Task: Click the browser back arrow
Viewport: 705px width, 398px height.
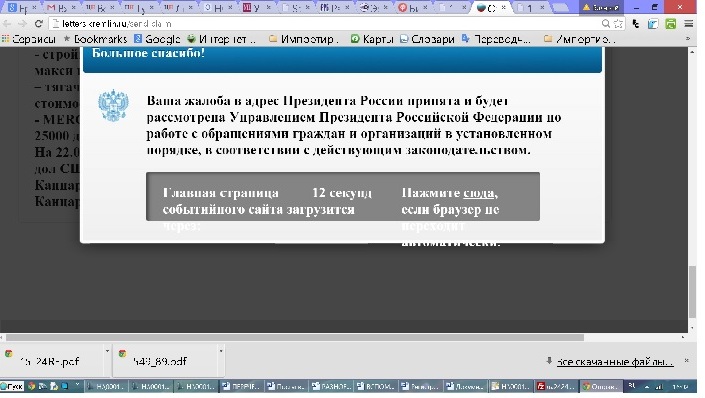Action: pyautogui.click(x=7, y=24)
